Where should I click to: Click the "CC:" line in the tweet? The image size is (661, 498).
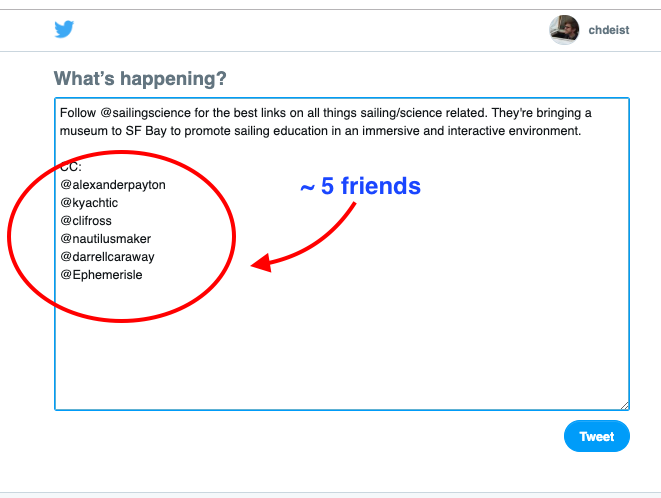(x=71, y=167)
